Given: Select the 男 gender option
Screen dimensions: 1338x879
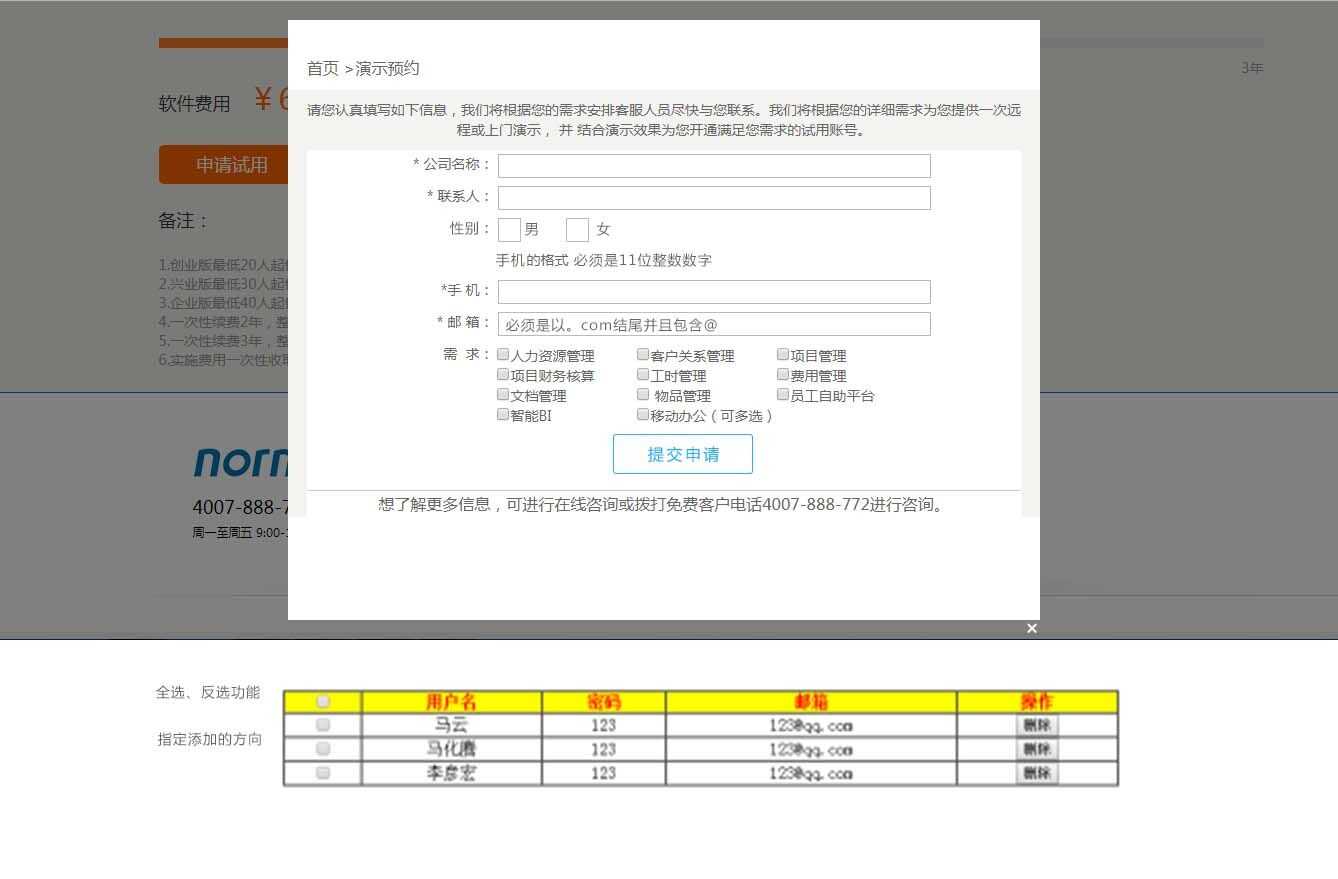Looking at the screenshot, I should 509,230.
